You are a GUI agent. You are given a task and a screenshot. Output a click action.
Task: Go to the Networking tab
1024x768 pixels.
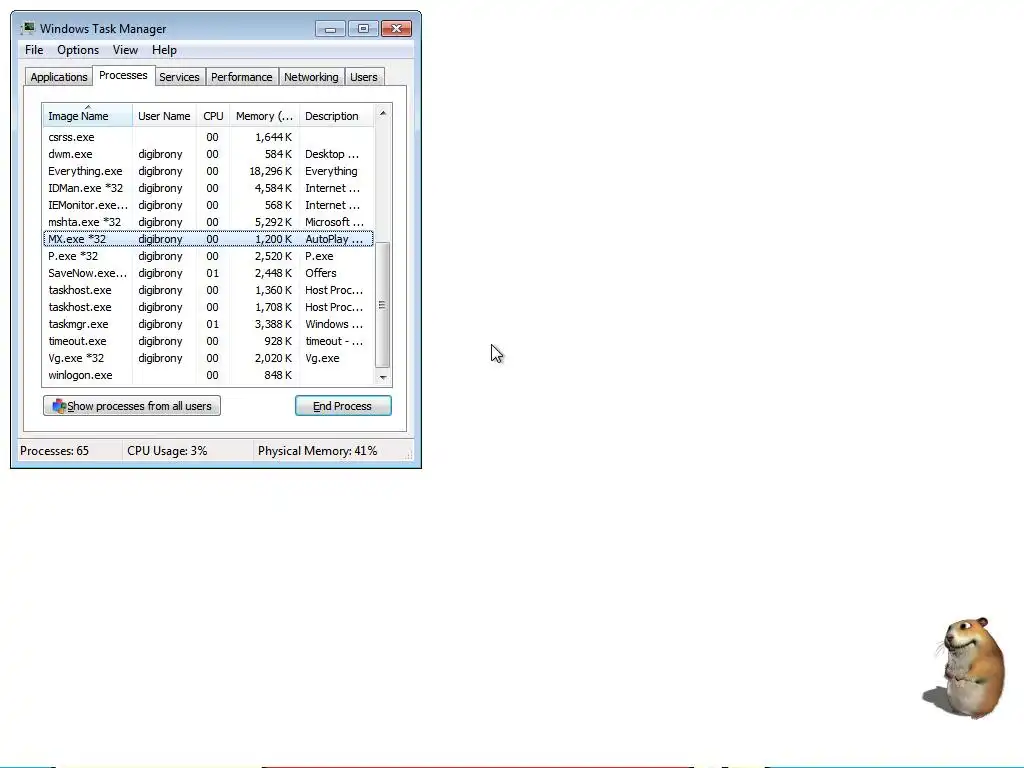tap(311, 77)
